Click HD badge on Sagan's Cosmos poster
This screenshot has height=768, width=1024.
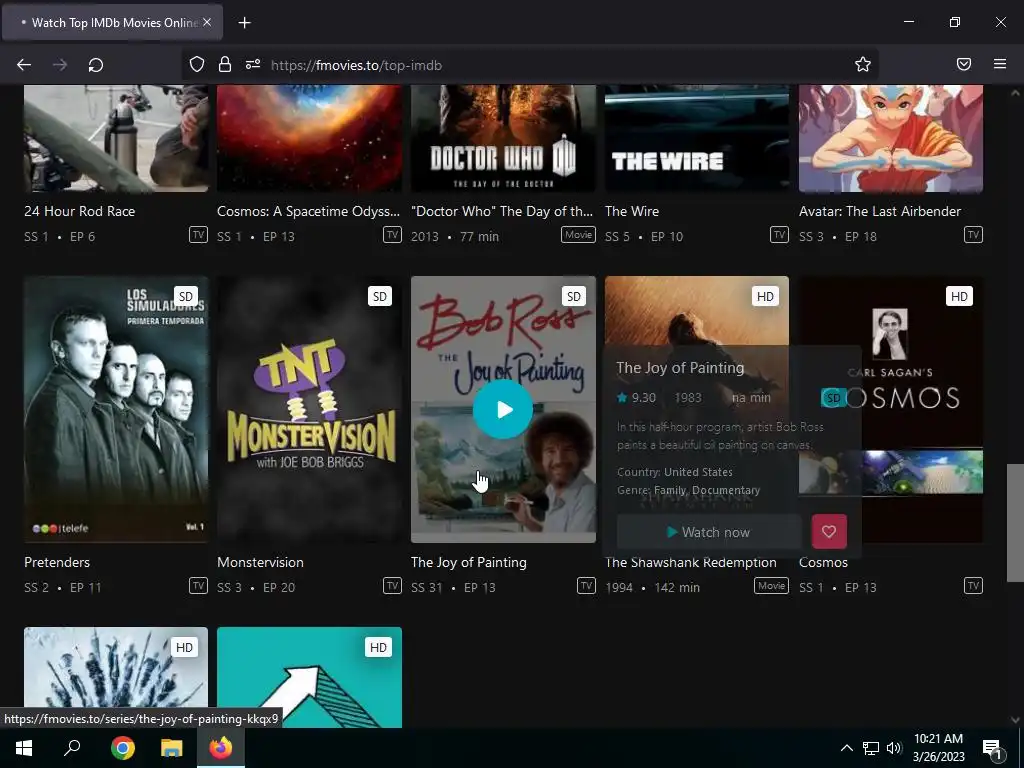coord(959,296)
